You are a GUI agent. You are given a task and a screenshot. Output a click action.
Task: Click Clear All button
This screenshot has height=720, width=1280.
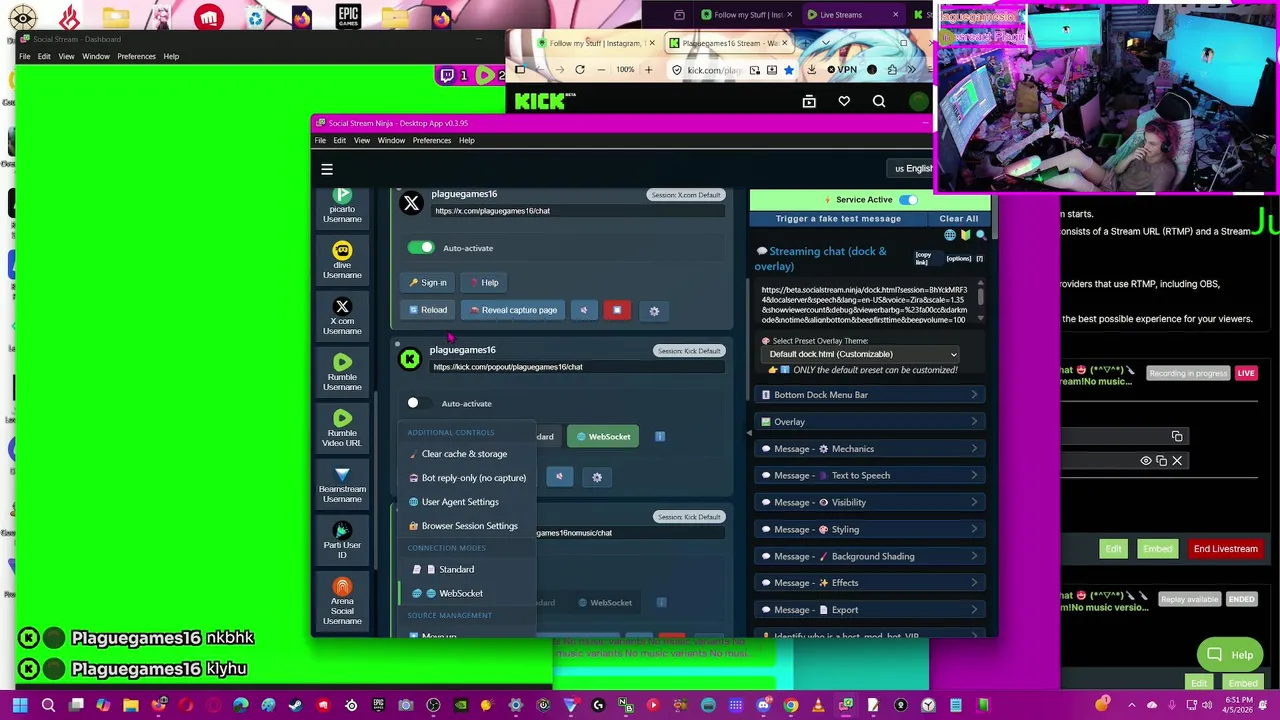[x=959, y=219]
